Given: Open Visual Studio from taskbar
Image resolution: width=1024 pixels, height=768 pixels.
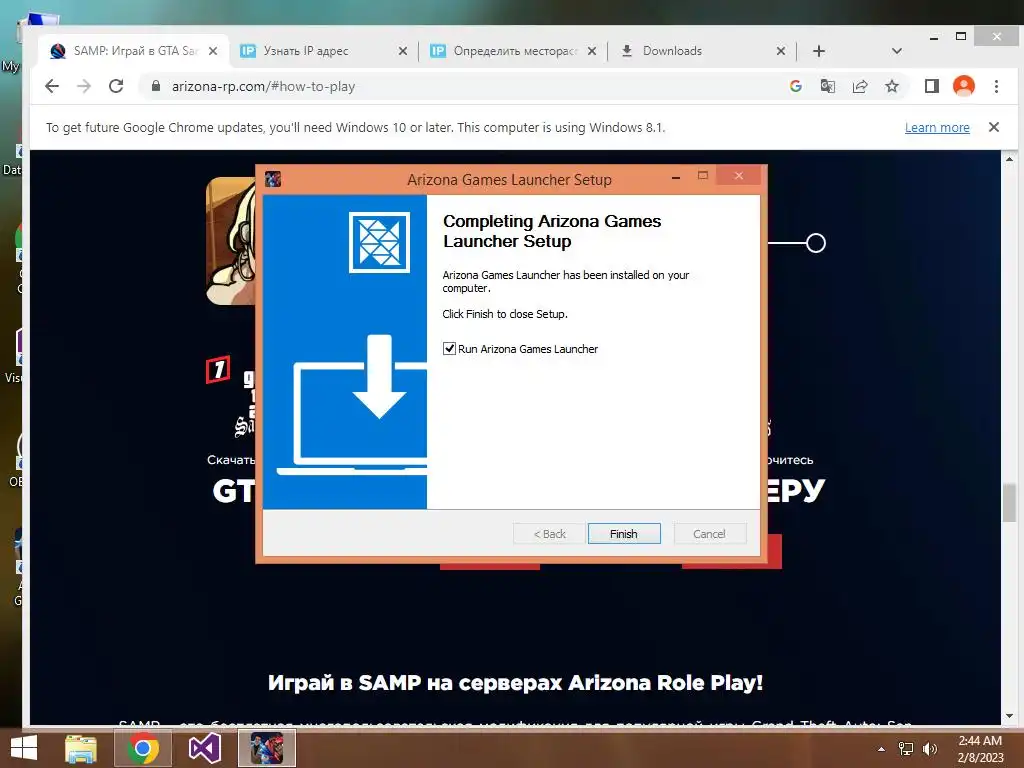Looking at the screenshot, I should [x=205, y=748].
